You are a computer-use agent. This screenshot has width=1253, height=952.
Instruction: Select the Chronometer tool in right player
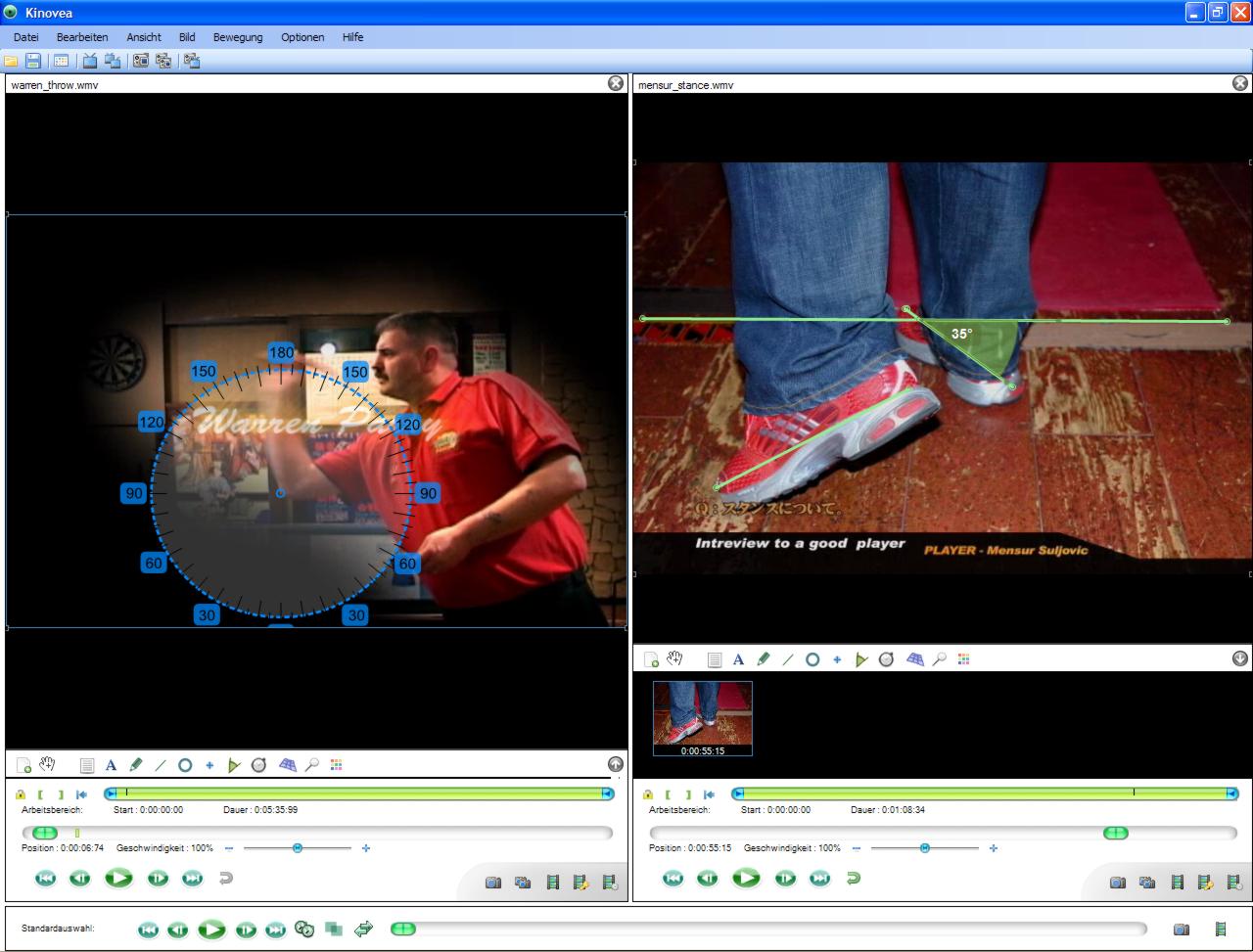887,660
